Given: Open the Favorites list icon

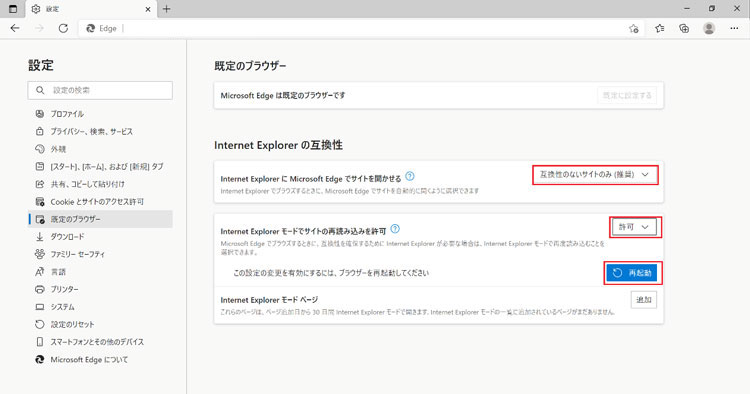Looking at the screenshot, I should point(660,28).
